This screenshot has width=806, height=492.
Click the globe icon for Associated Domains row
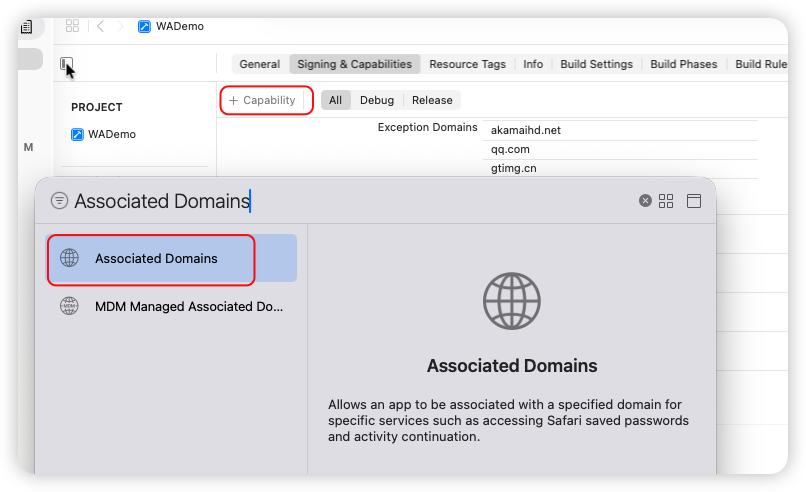[x=69, y=258]
